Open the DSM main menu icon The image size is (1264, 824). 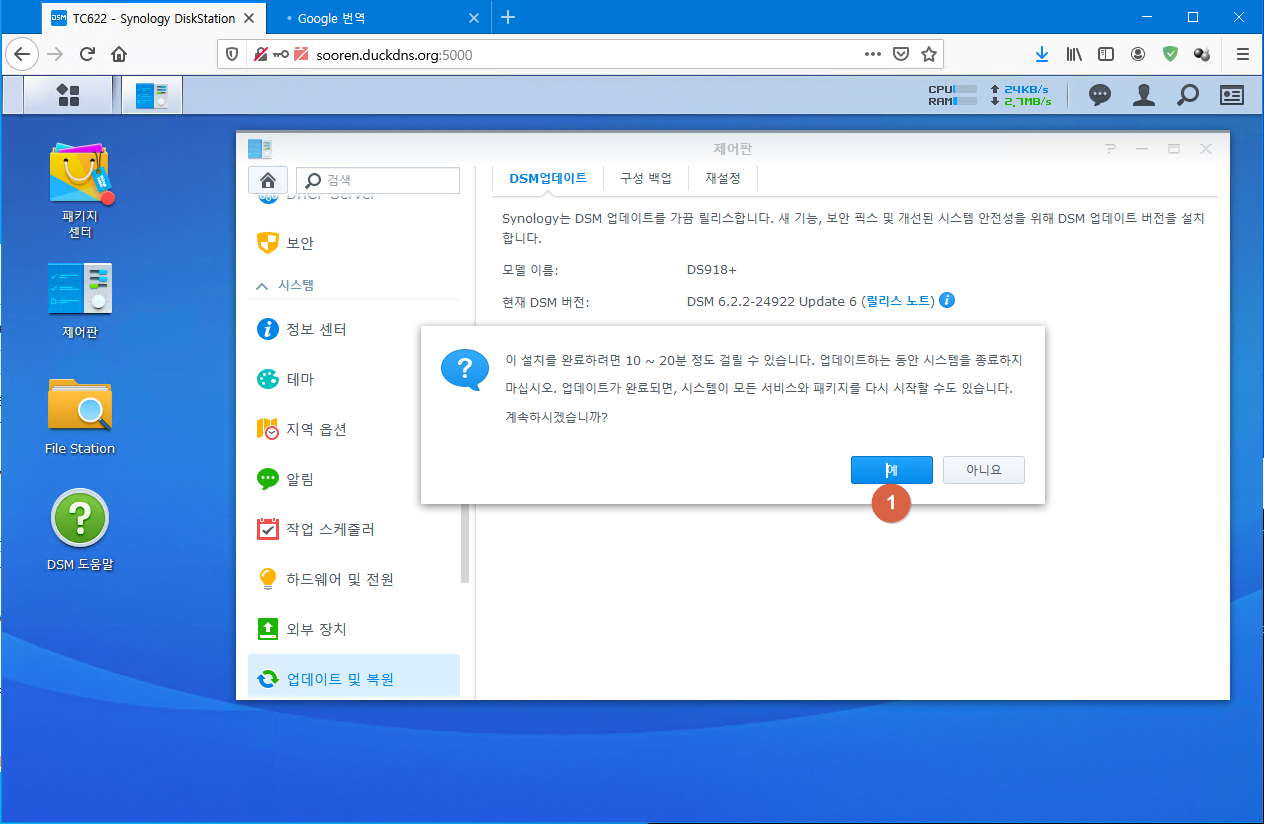tap(68, 95)
